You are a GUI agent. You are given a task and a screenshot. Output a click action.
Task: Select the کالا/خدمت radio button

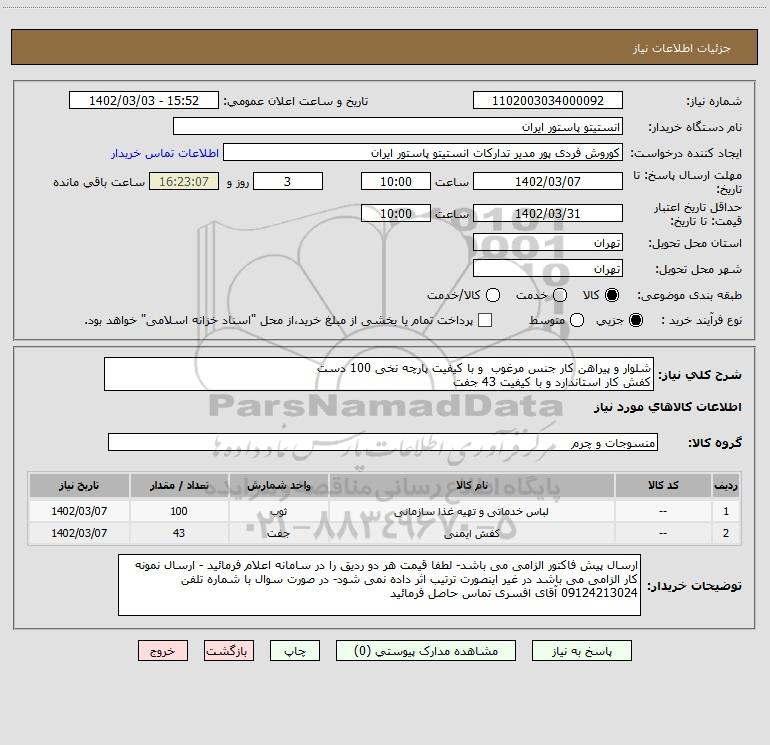[x=493, y=295]
